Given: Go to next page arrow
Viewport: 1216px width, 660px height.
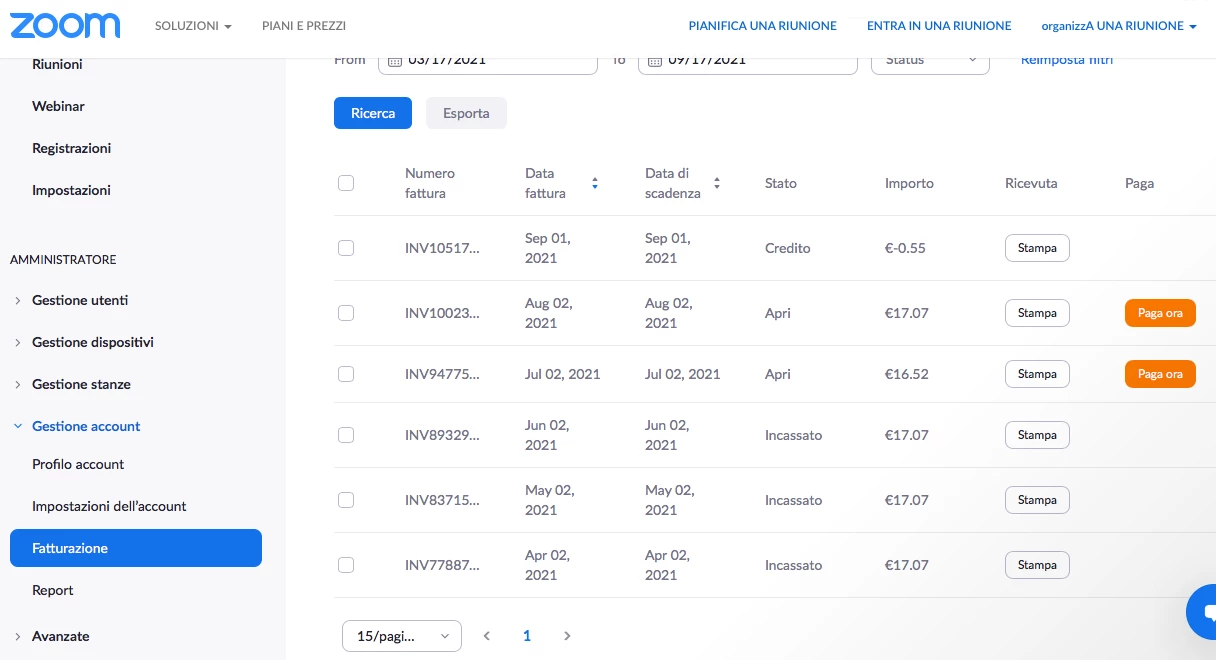Looking at the screenshot, I should [x=567, y=636].
